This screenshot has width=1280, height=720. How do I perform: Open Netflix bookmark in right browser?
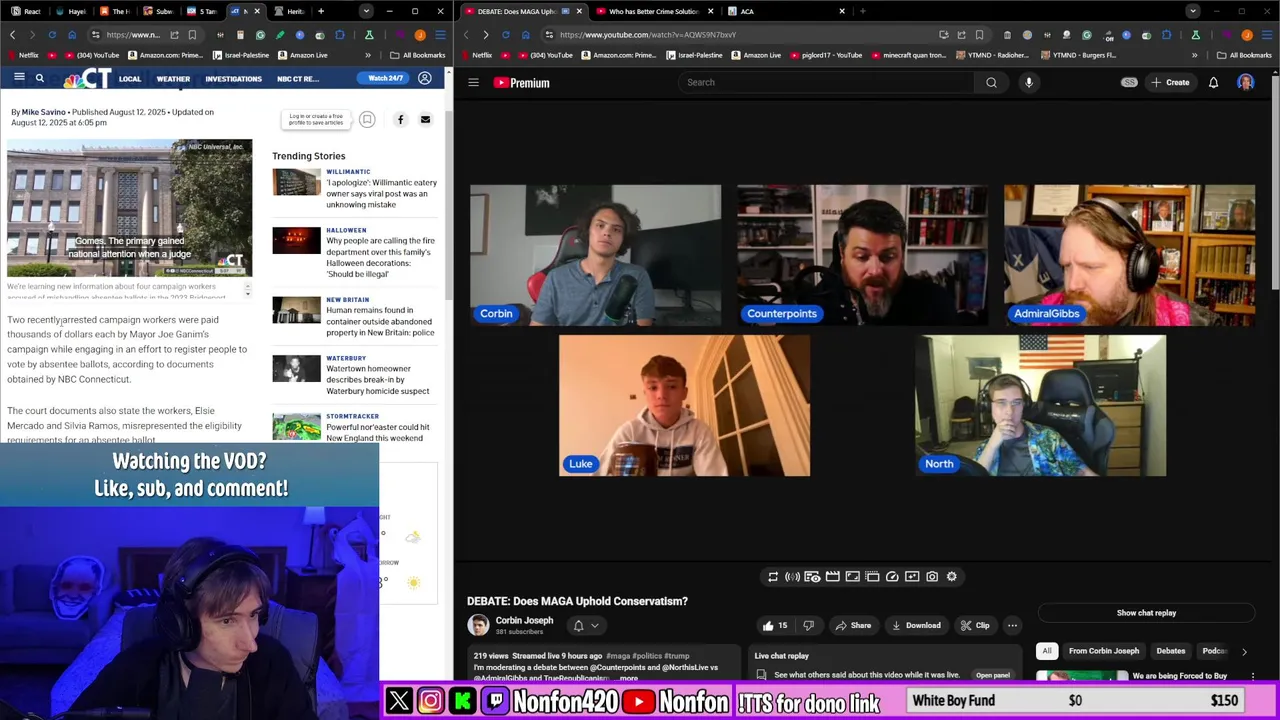(477, 55)
